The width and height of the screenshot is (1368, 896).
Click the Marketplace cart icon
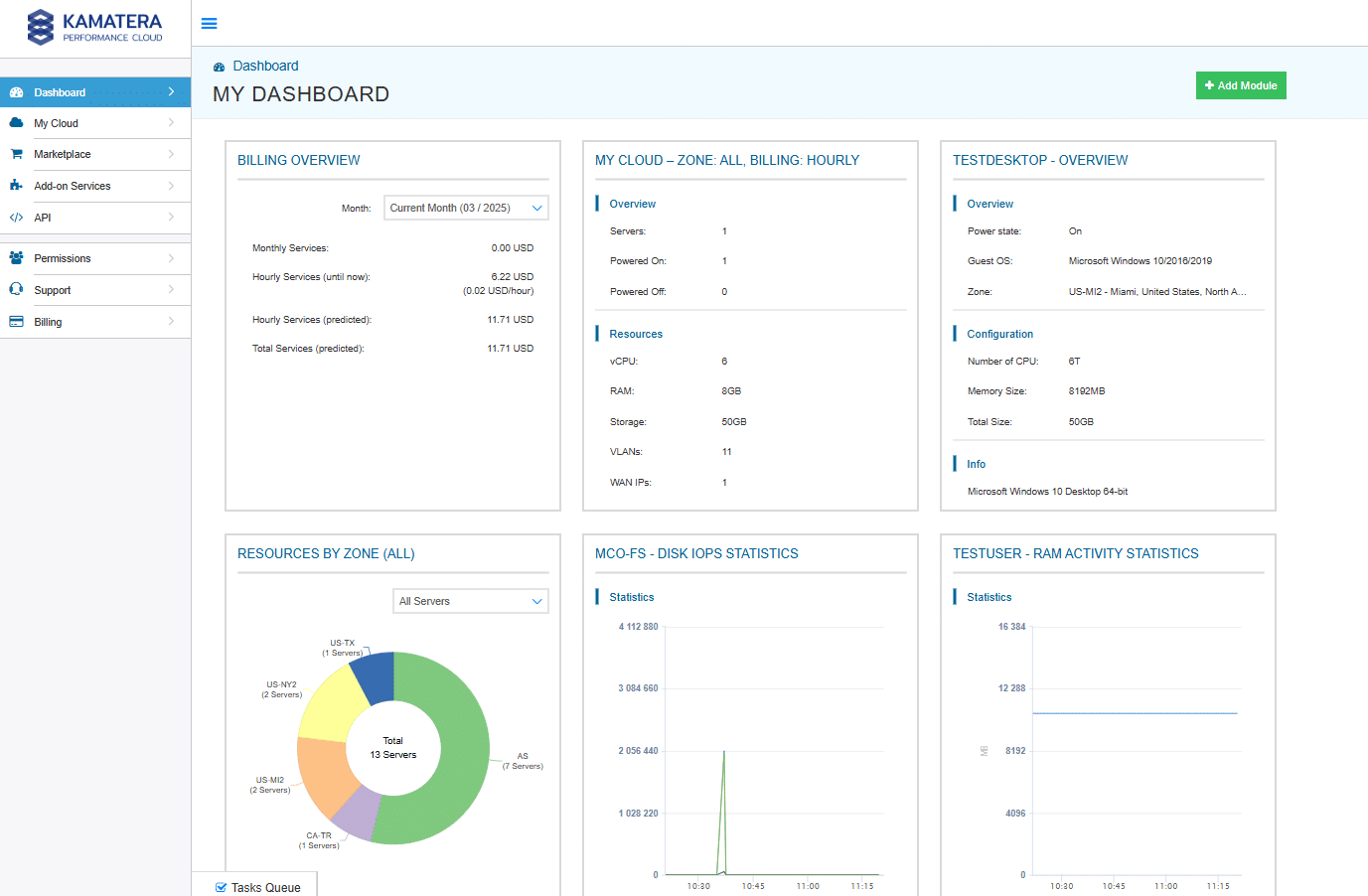tap(16, 154)
